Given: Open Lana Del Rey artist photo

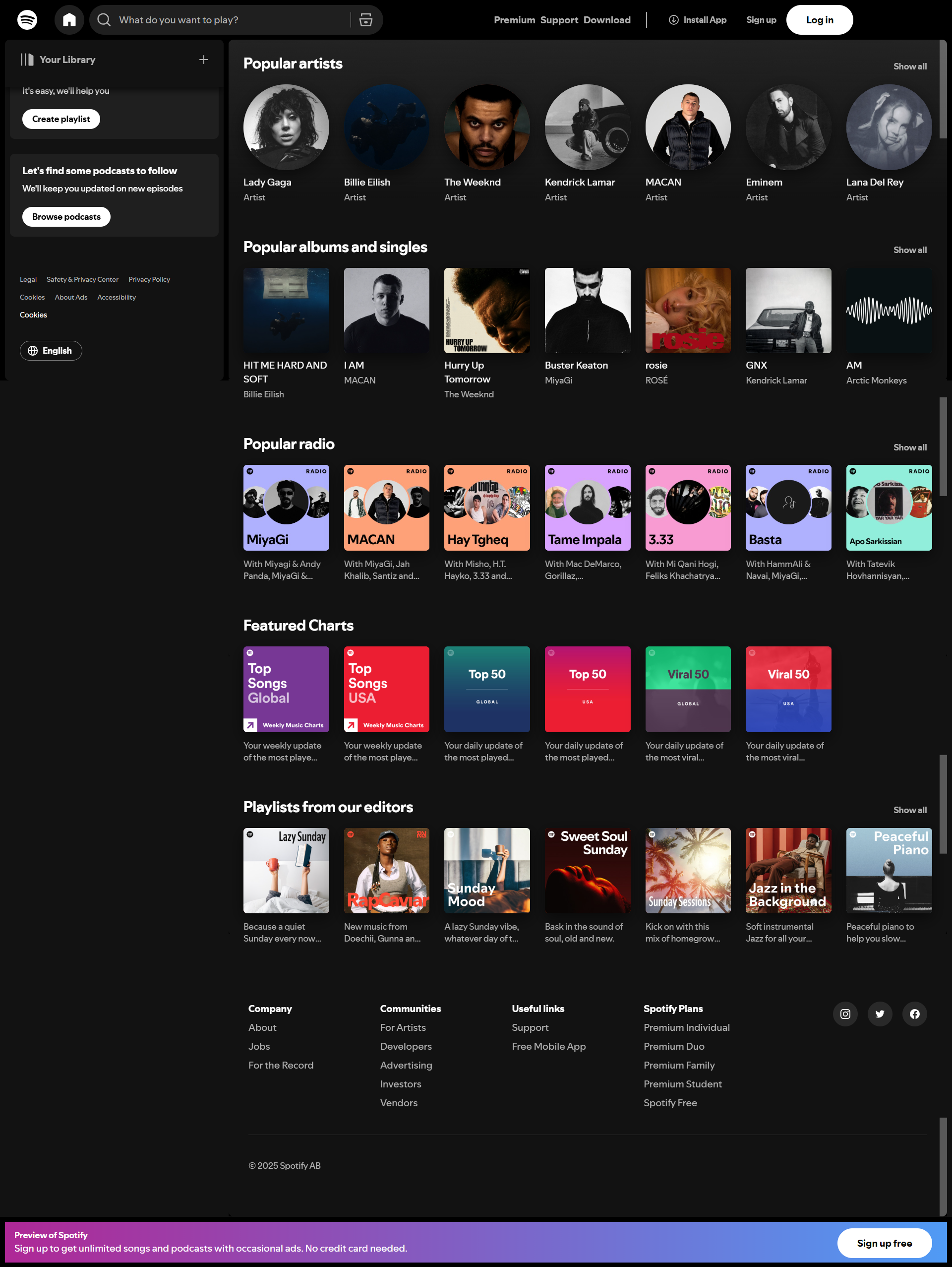Looking at the screenshot, I should click(x=889, y=127).
